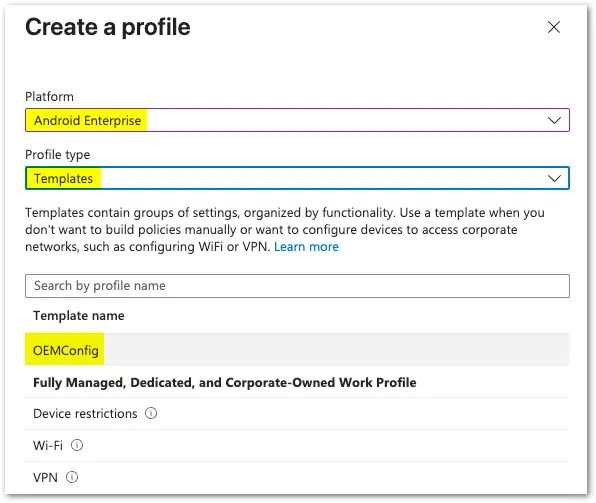The width and height of the screenshot is (596, 503).
Task: Click the OEMConfig highlighted row background
Action: [297, 349]
